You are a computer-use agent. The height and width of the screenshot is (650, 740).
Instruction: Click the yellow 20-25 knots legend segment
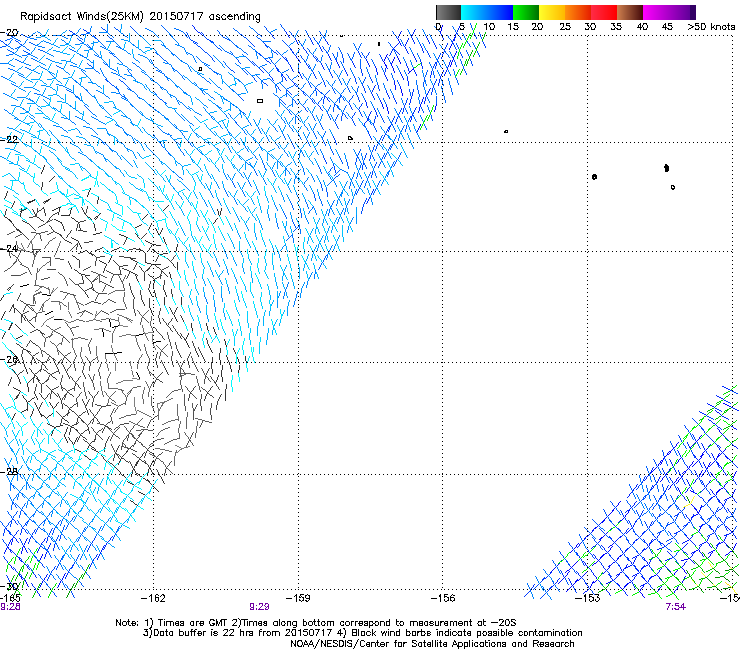coord(552,12)
